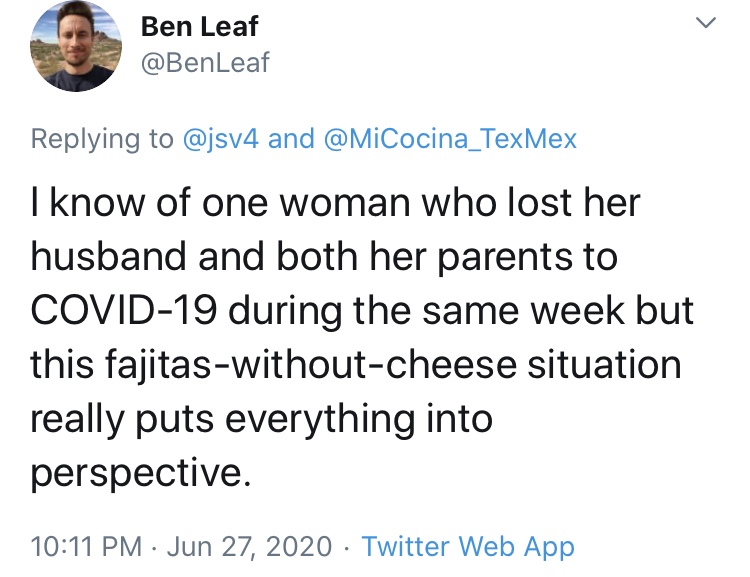Image resolution: width=750 pixels, height=577 pixels.
Task: Select the Jun 27, 2020 date
Action: coord(249,546)
